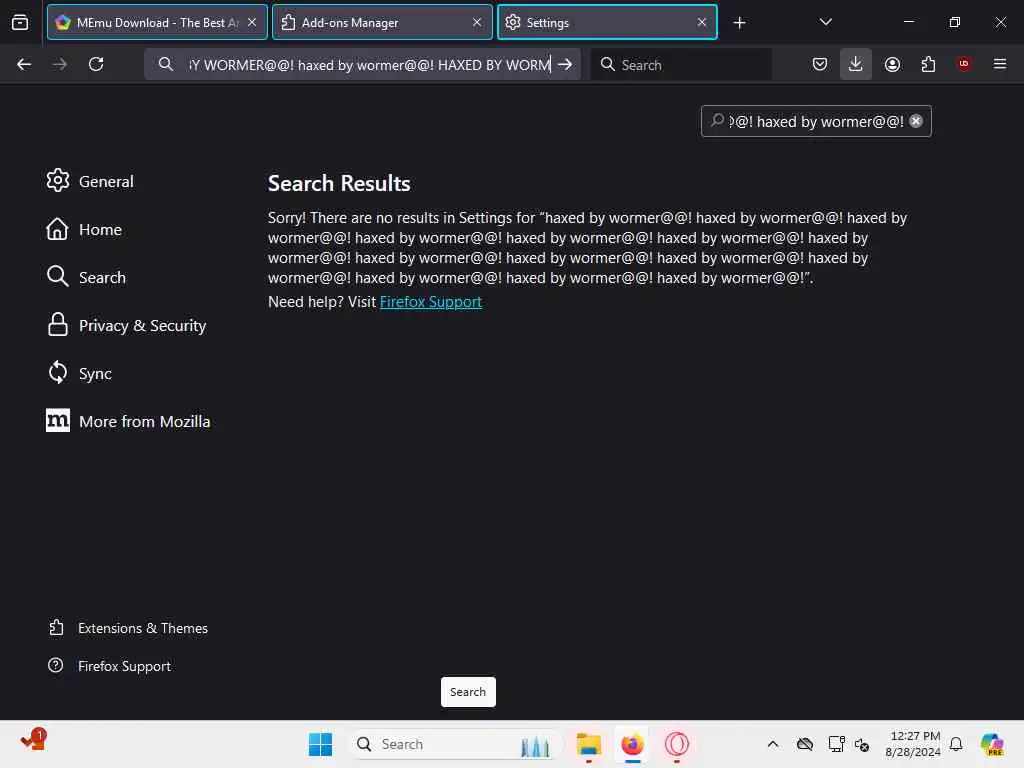Click the red checkmark widget with badge
The width and height of the screenshot is (1024, 768).
(x=33, y=739)
